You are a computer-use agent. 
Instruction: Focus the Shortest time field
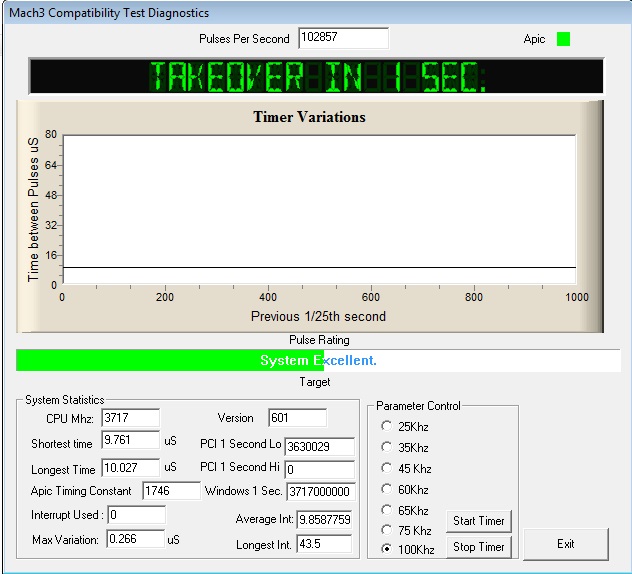(131, 440)
